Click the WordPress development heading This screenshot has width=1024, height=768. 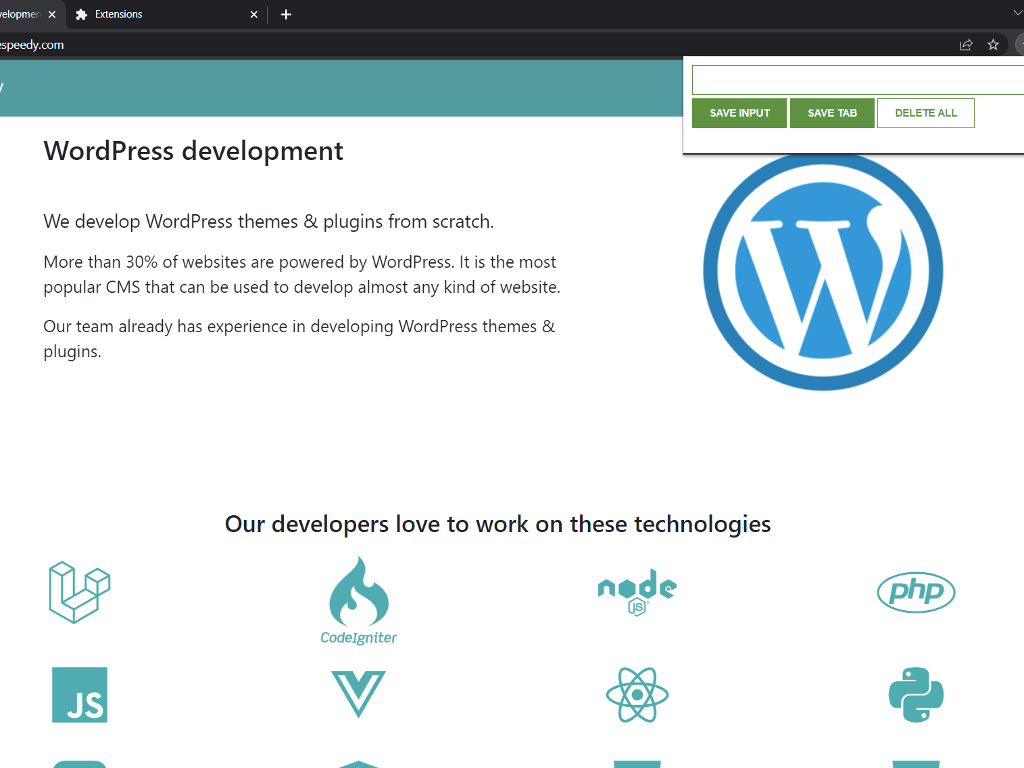coord(193,151)
